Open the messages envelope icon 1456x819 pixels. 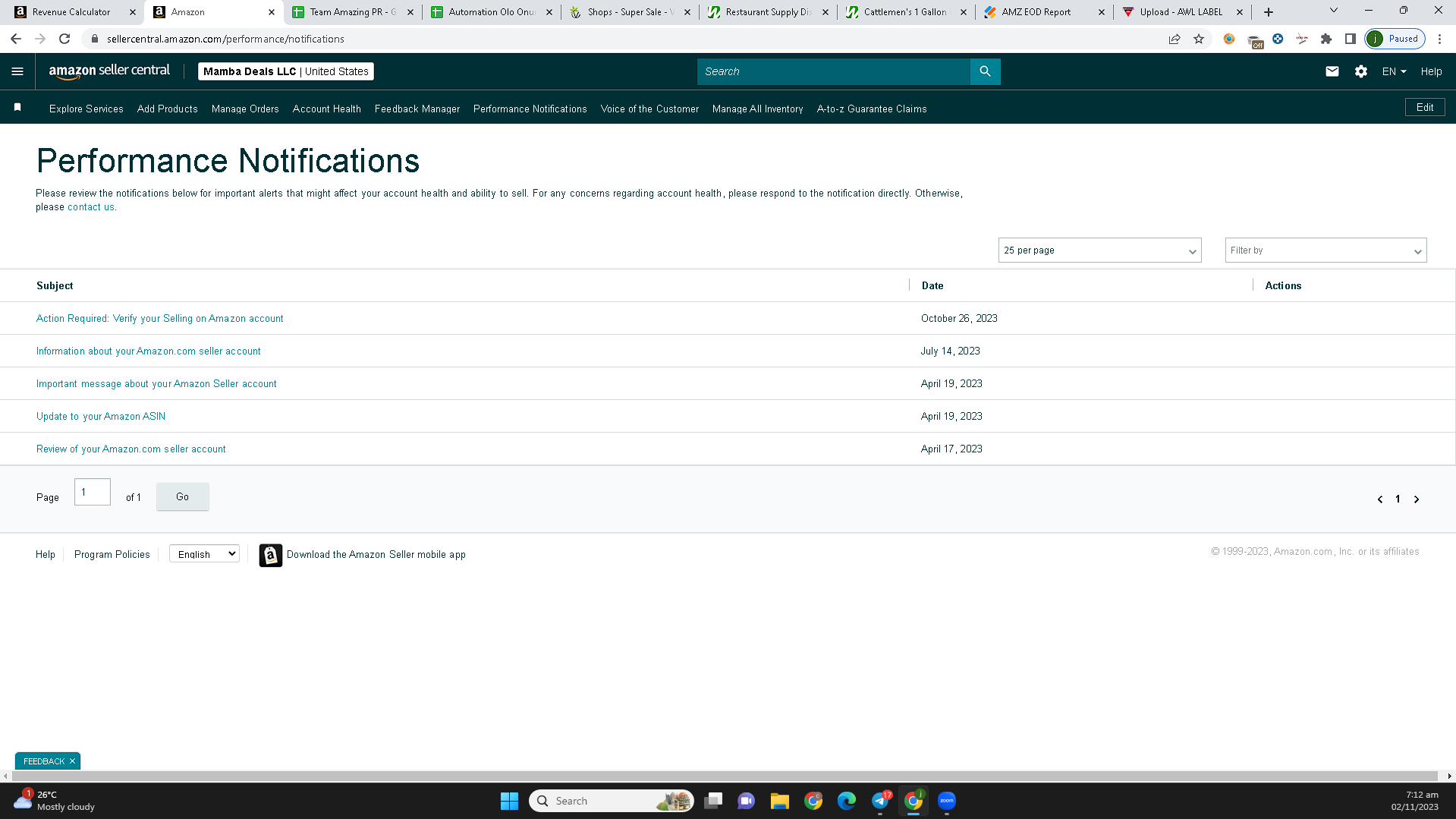pyautogui.click(x=1332, y=71)
